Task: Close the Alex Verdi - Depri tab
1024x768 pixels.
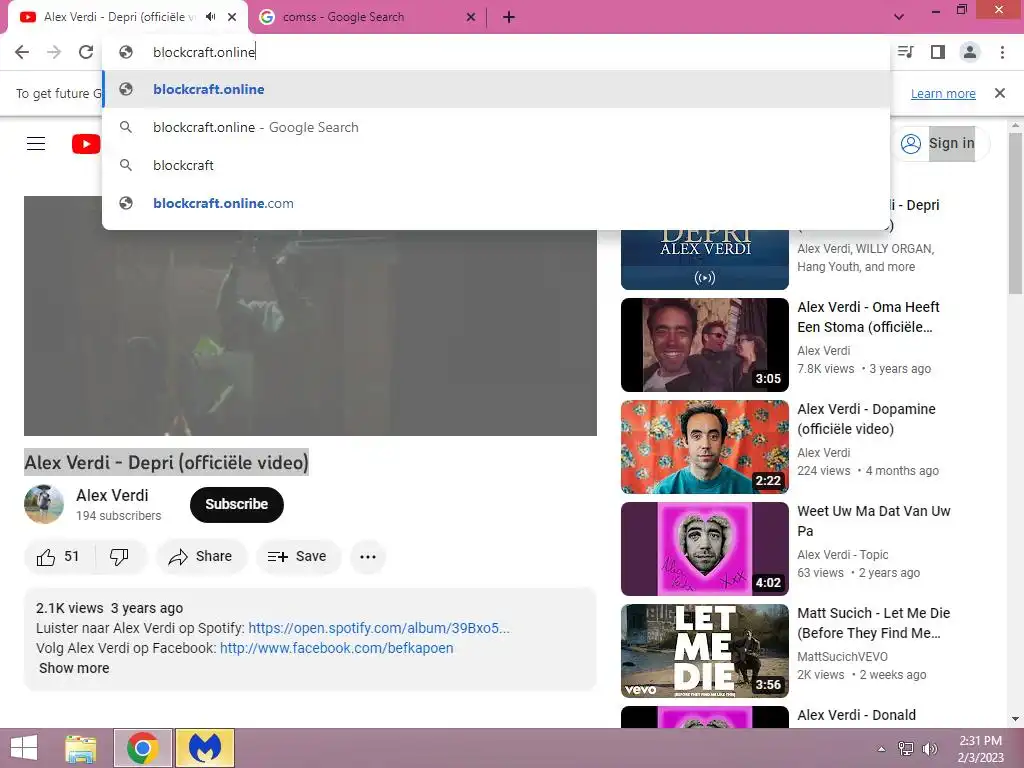Action: point(232,17)
